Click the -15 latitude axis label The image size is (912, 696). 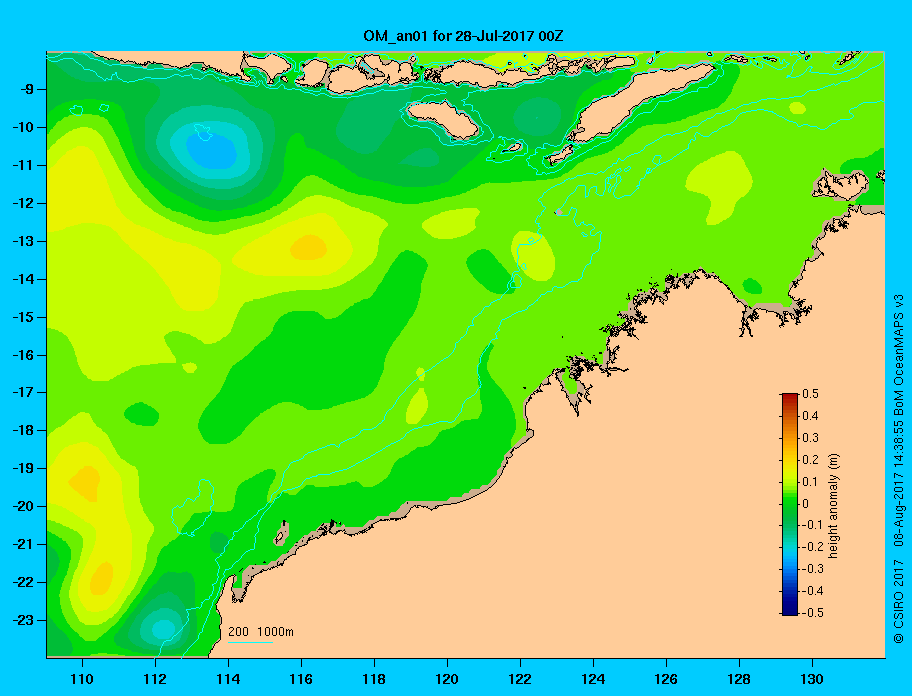[x=23, y=317]
